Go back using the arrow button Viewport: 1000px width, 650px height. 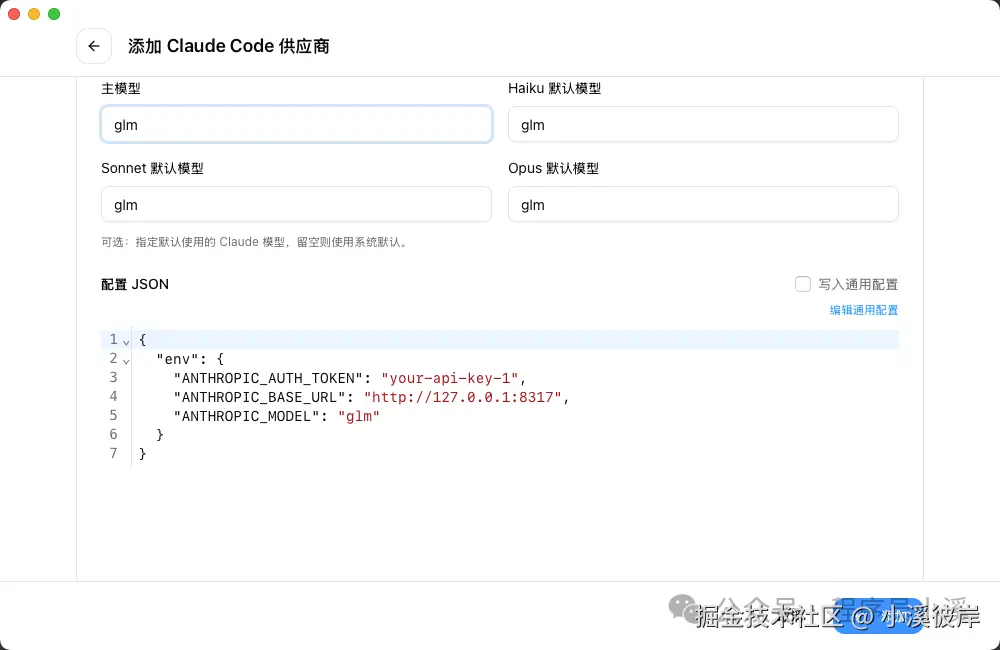pyautogui.click(x=94, y=46)
